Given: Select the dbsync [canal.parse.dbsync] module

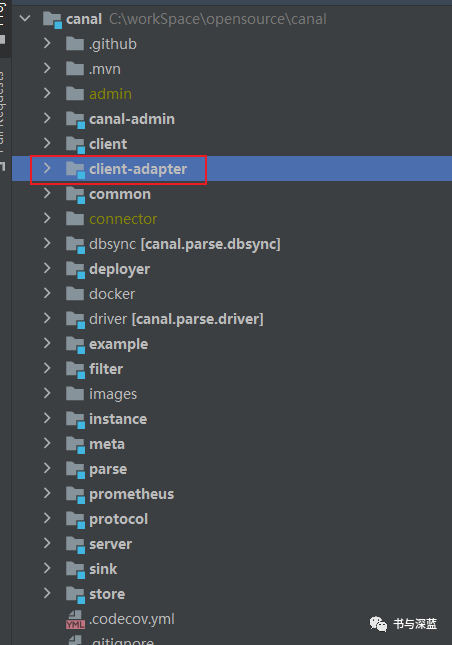Looking at the screenshot, I should 185,244.
